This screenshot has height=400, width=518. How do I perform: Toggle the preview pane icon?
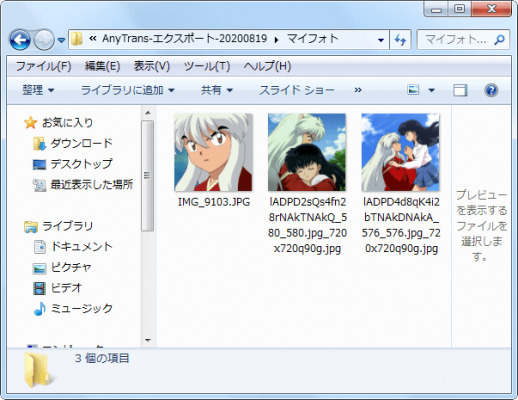[460, 90]
